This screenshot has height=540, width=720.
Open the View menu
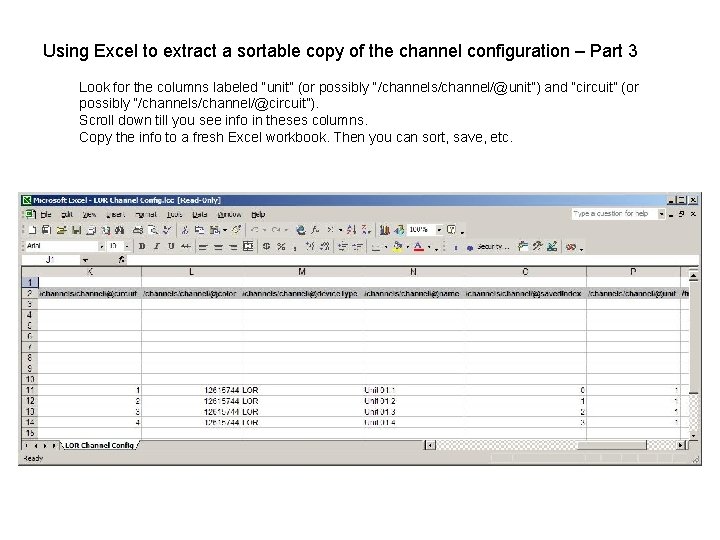89,214
